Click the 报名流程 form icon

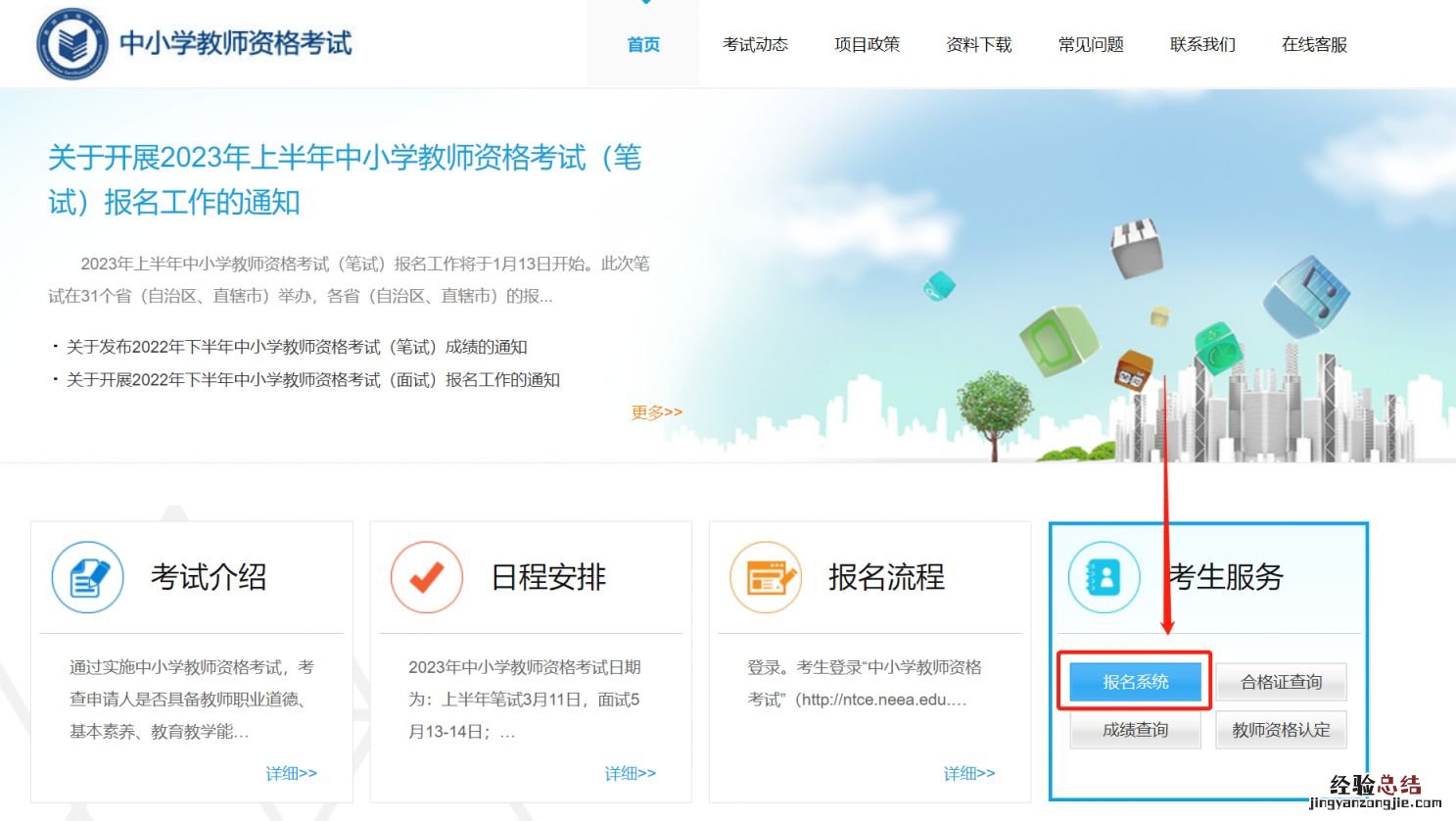click(767, 577)
